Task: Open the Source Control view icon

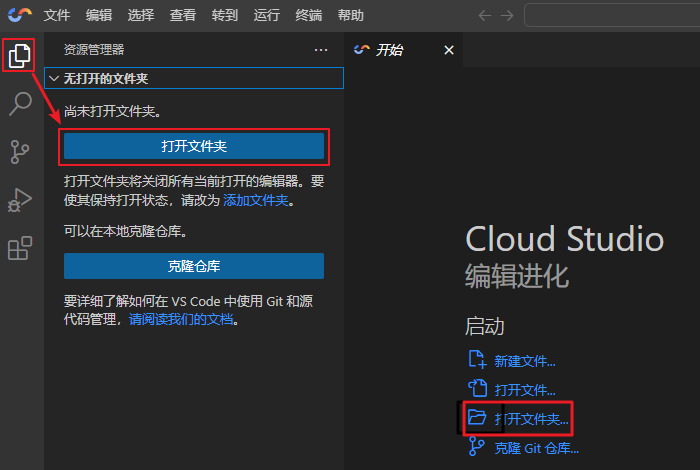Action: pyautogui.click(x=20, y=152)
